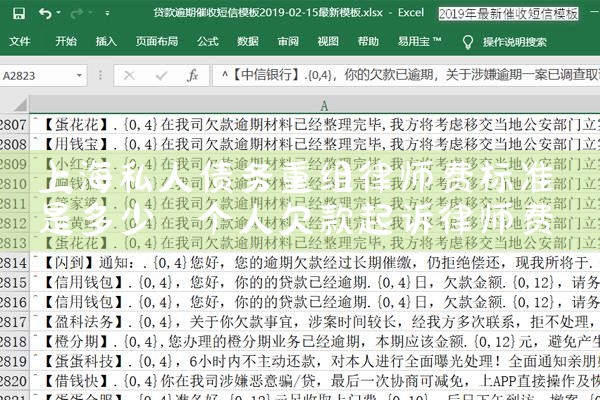
Task: Open the 文件 menu tab
Action: [20, 41]
